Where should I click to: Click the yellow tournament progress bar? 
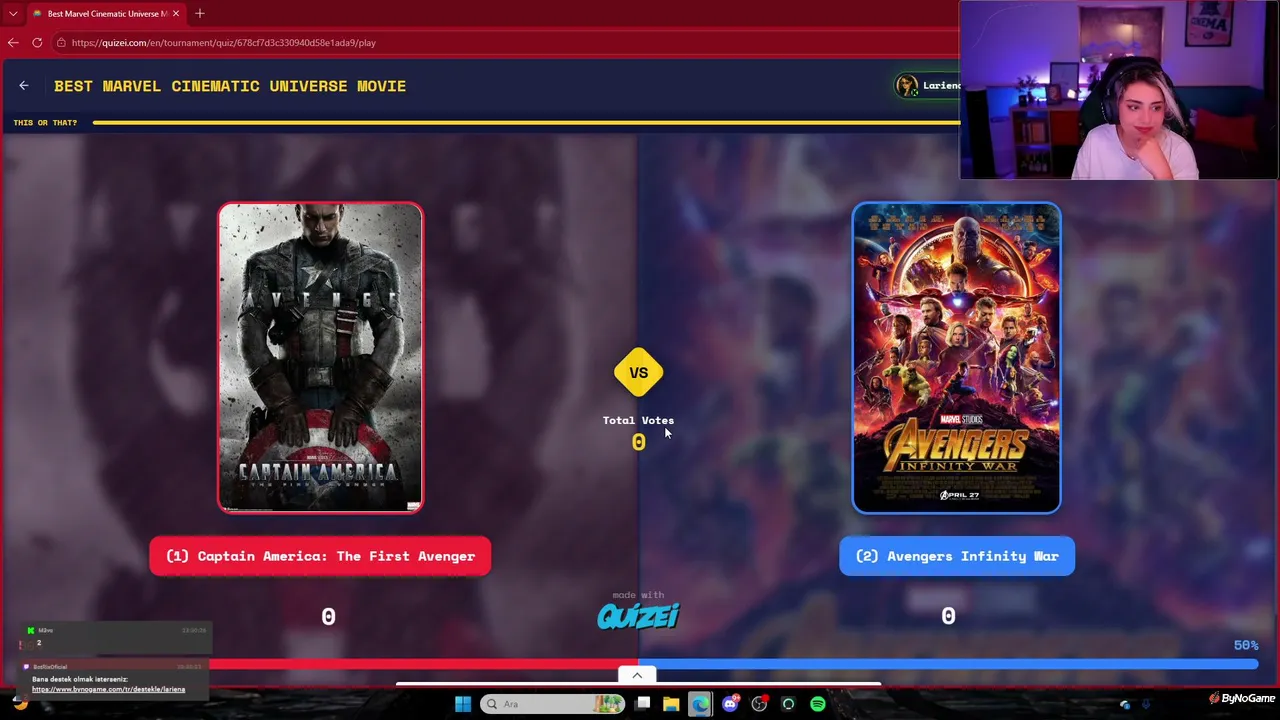pos(526,123)
